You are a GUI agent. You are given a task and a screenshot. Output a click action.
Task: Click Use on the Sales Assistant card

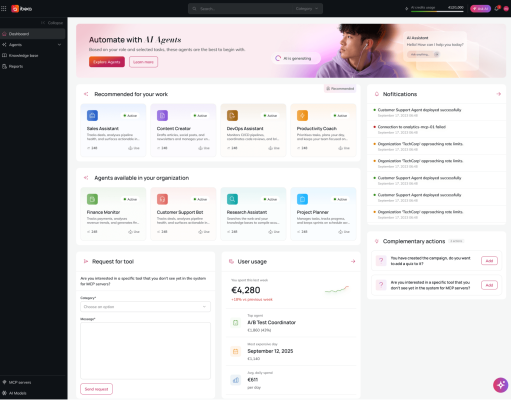134,148
